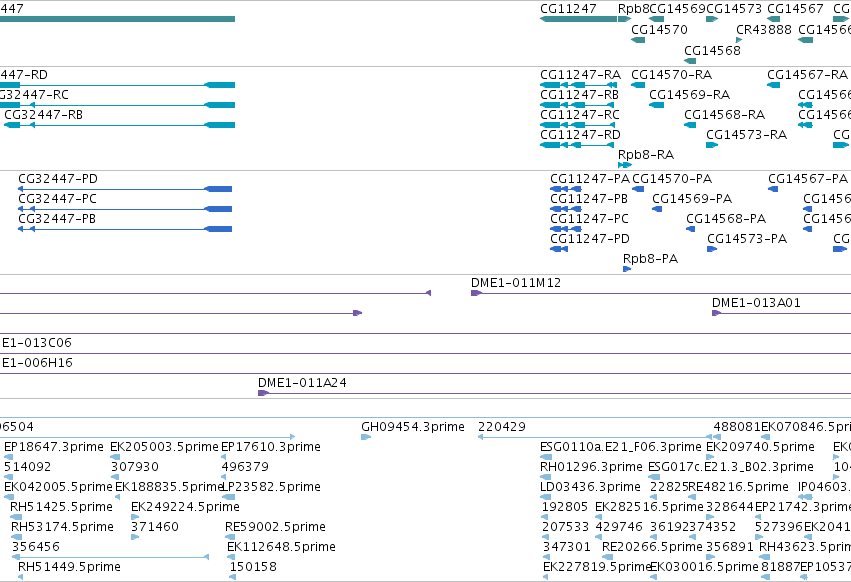Select the CG14570 gene label
This screenshot has height=582, width=851.
pos(659,29)
